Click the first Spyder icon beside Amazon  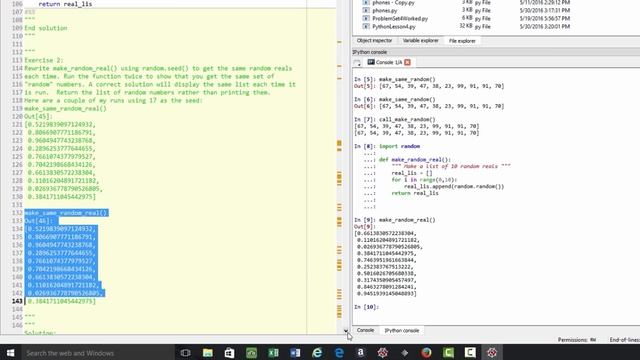[x=382, y=353]
